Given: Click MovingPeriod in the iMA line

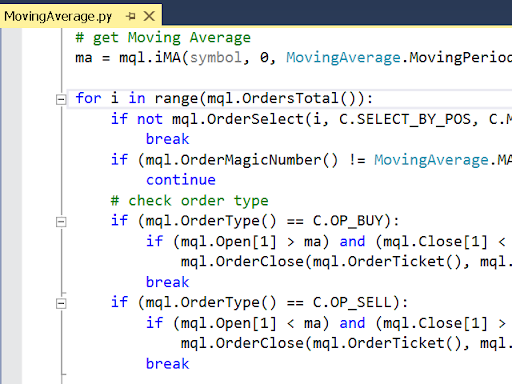Looking at the screenshot, I should tap(460, 58).
